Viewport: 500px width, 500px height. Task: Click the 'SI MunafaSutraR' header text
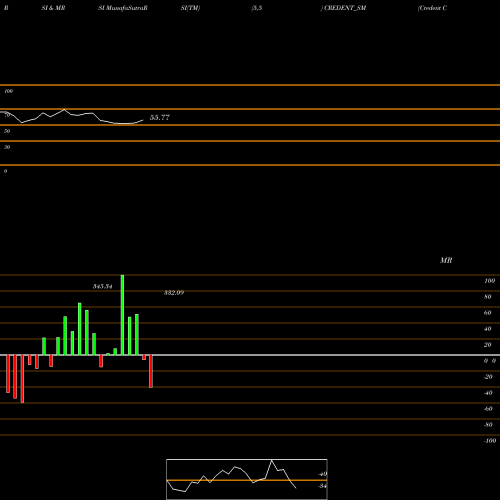[x=123, y=8]
